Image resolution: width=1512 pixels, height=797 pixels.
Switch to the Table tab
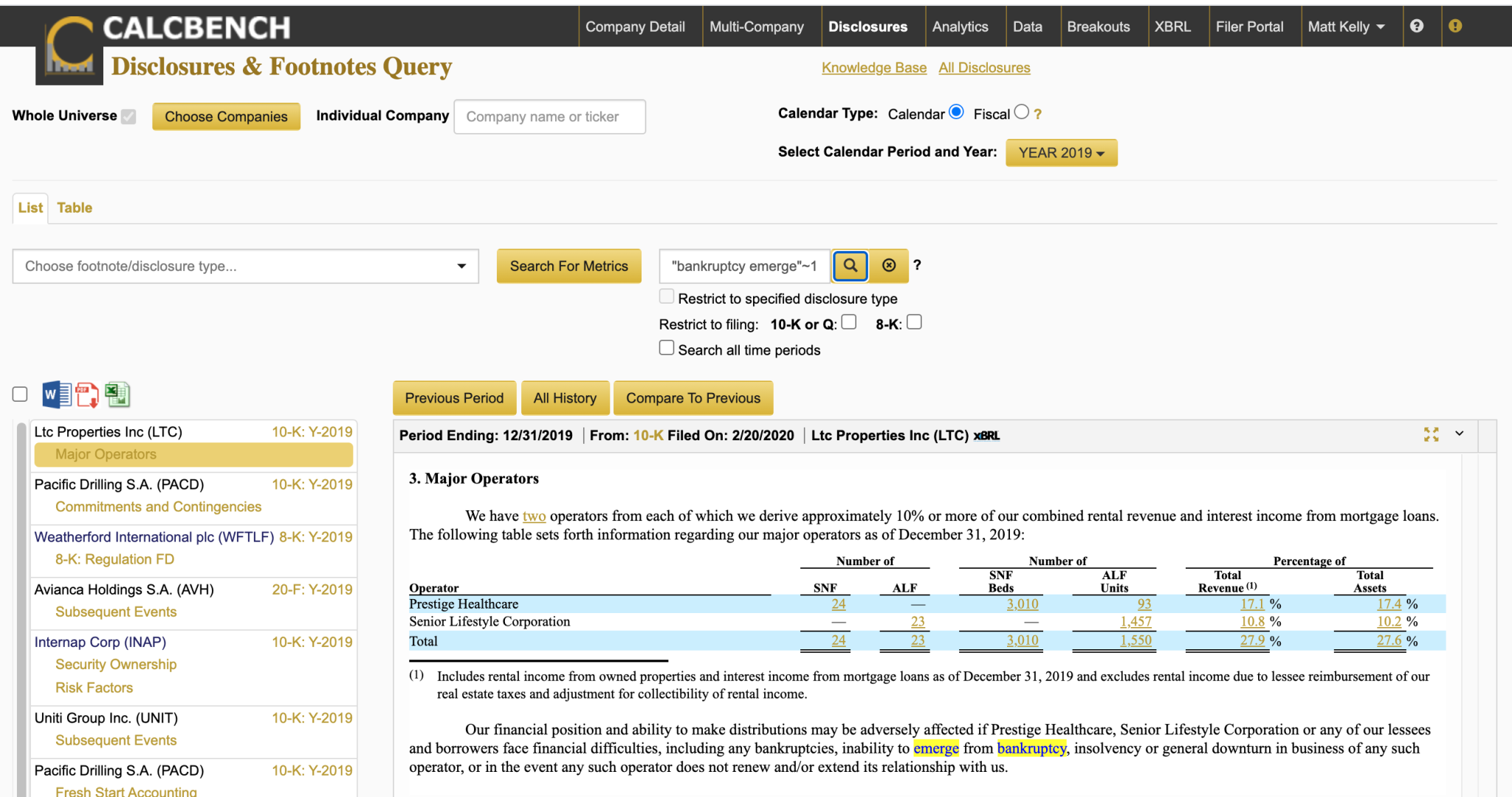click(x=75, y=208)
